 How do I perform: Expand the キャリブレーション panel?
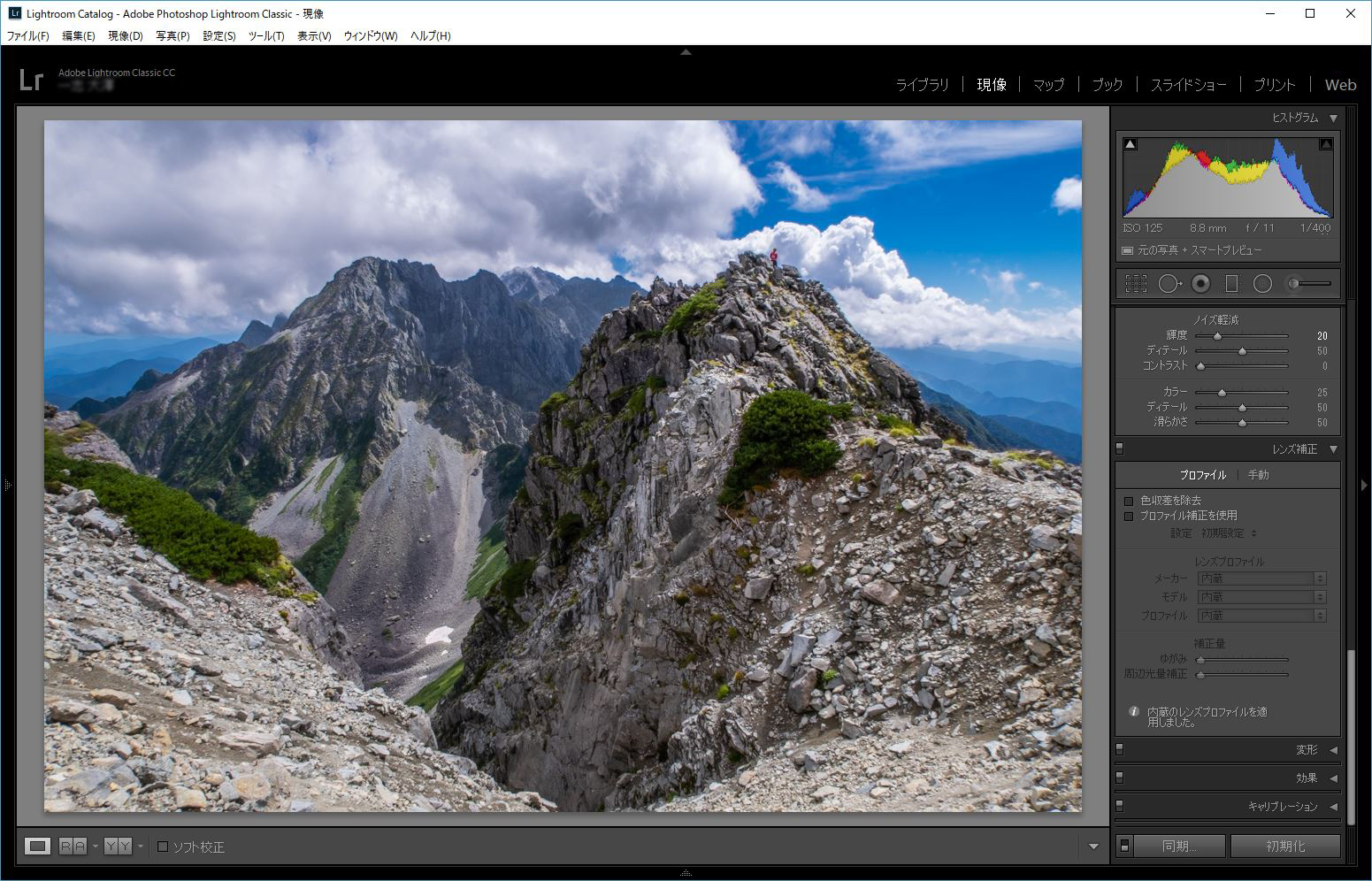click(x=1333, y=807)
